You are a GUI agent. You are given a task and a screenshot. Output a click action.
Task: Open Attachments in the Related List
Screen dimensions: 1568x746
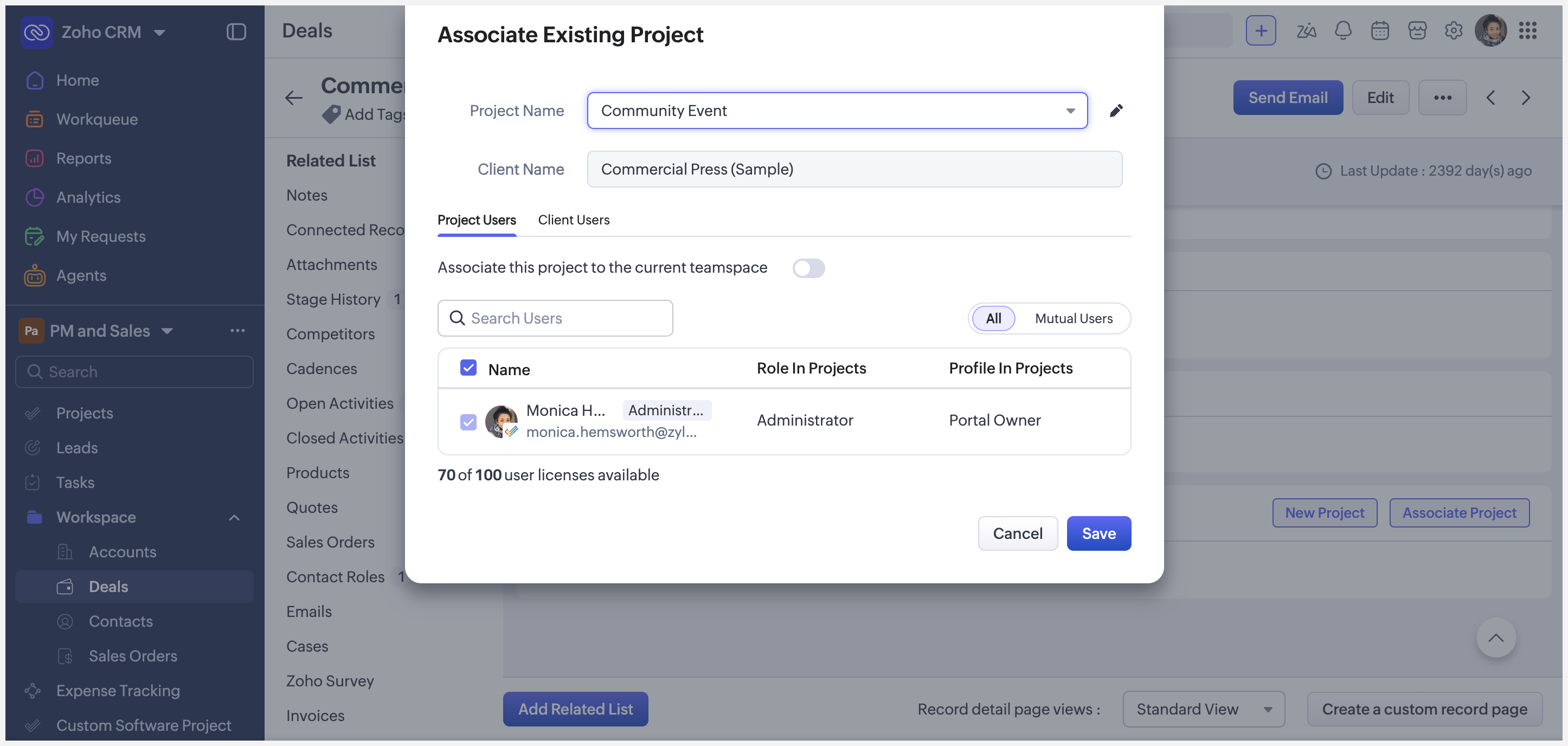331,264
